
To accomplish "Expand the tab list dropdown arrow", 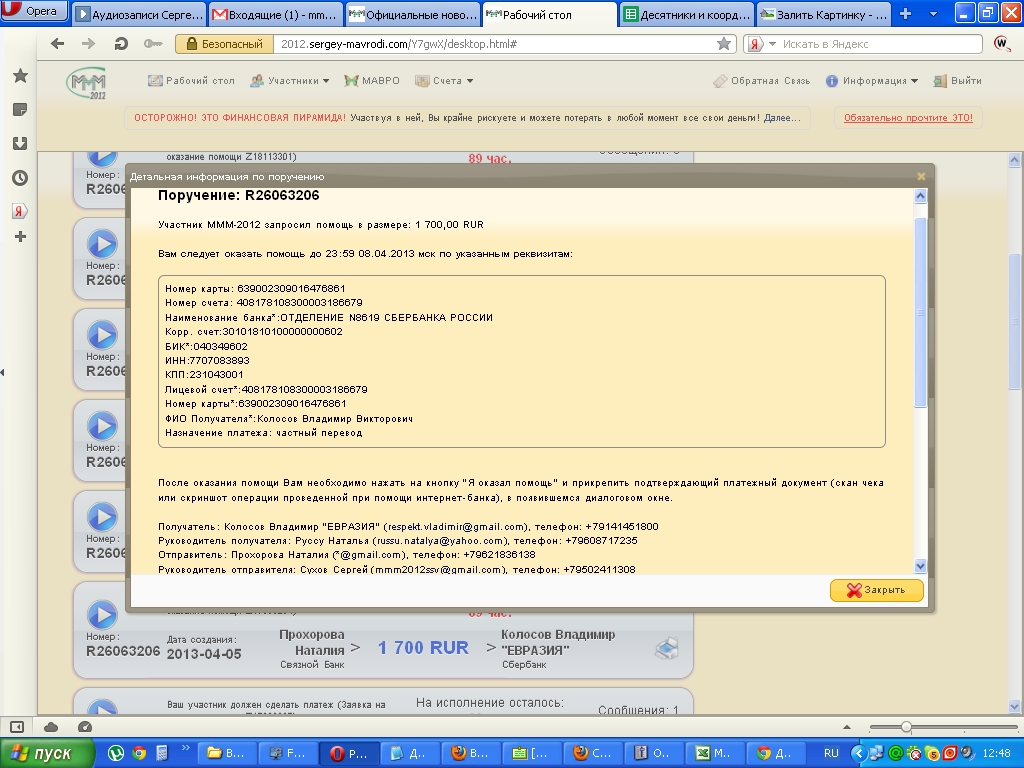I will (933, 14).
